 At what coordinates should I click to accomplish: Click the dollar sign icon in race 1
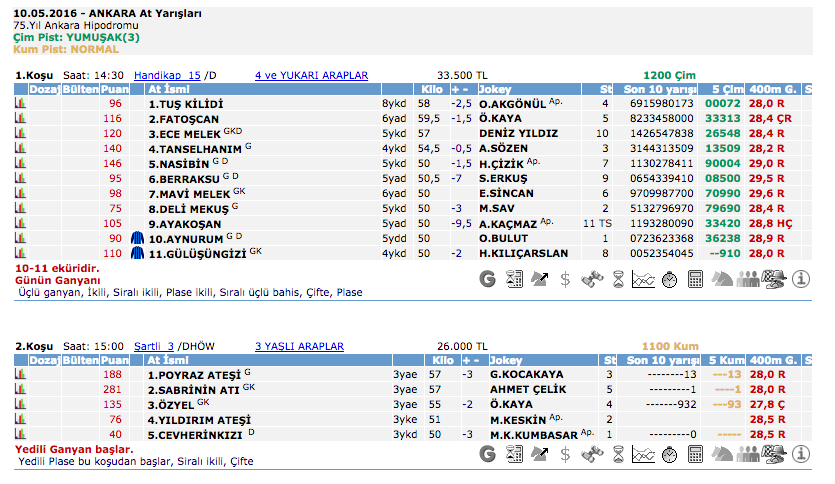565,280
